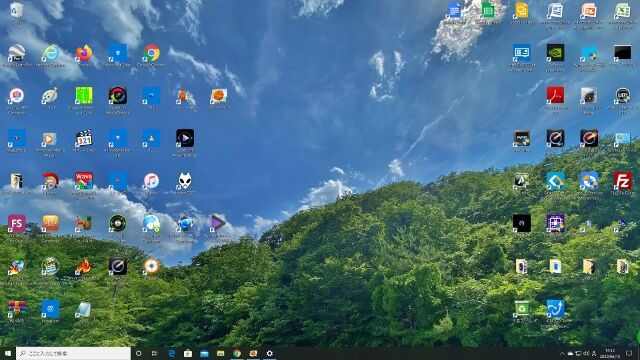Select the pink FS application icon
The height and width of the screenshot is (360, 640).
click(16, 223)
